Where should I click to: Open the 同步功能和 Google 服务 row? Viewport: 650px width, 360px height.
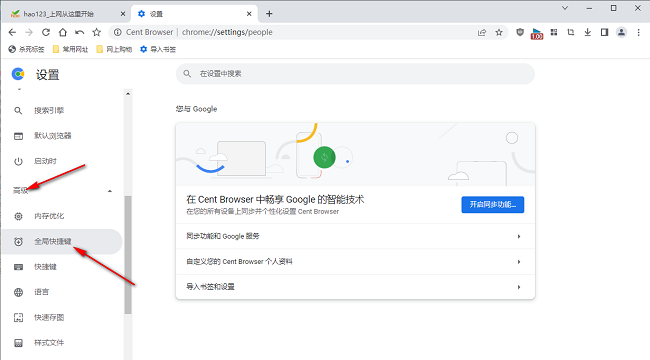[x=355, y=236]
